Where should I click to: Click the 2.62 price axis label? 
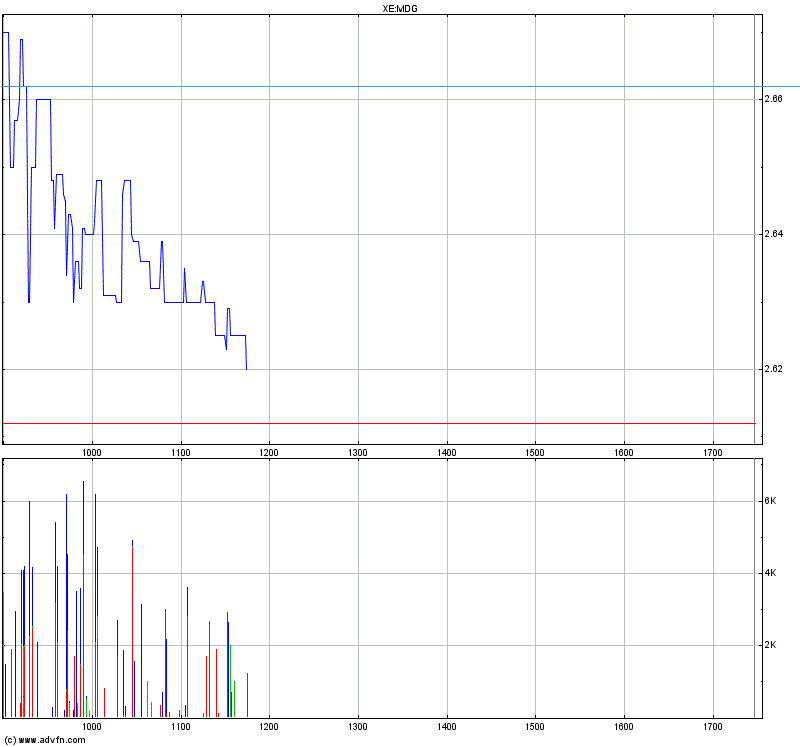tap(772, 369)
